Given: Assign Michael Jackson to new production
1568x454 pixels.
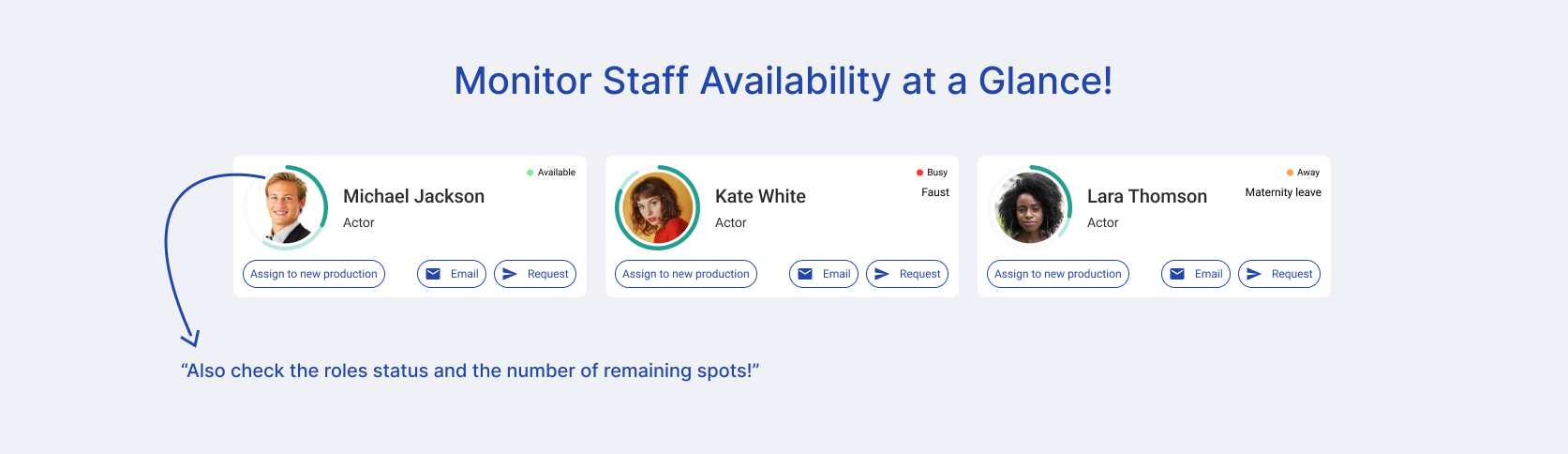Looking at the screenshot, I should point(314,274).
